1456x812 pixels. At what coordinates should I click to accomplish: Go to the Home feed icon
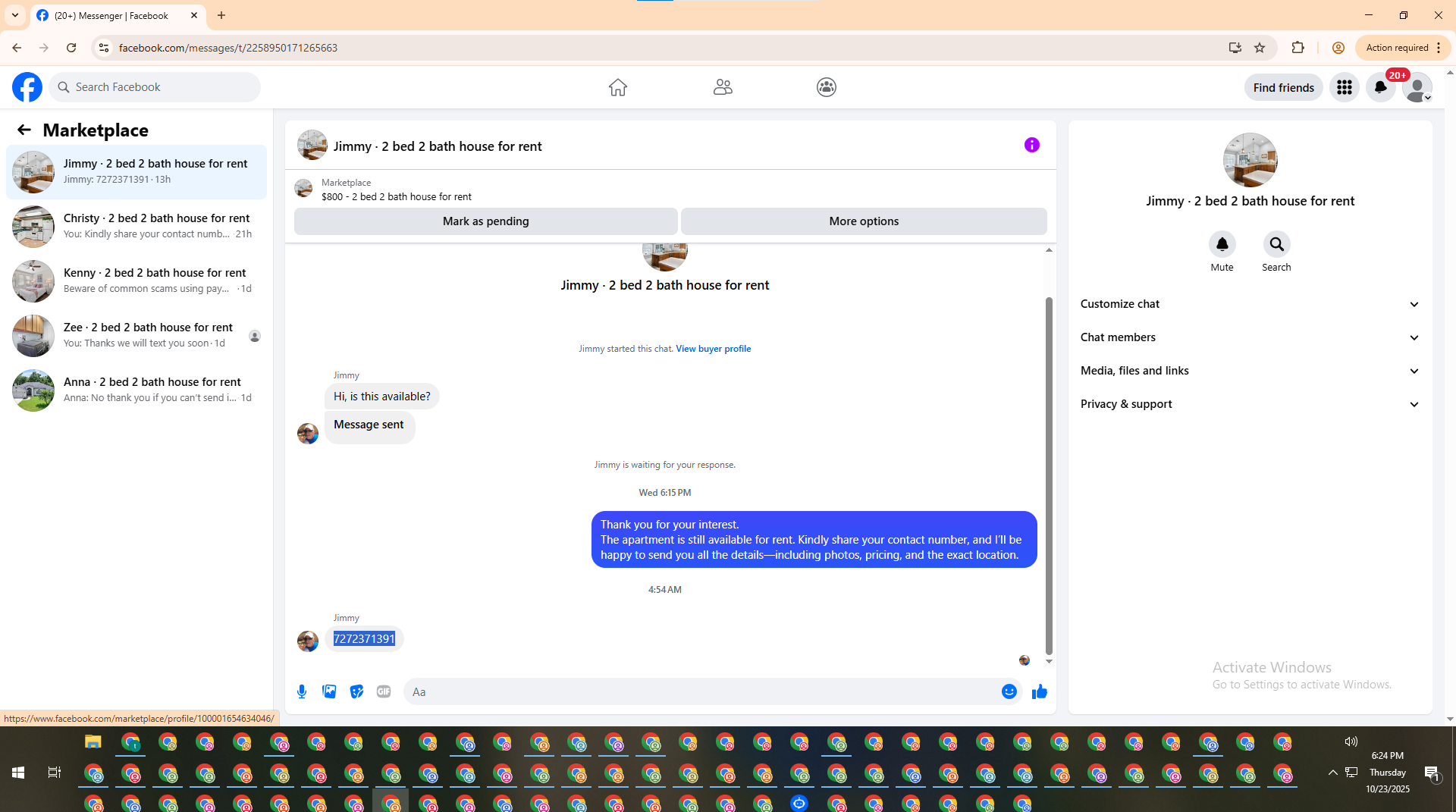click(x=618, y=87)
